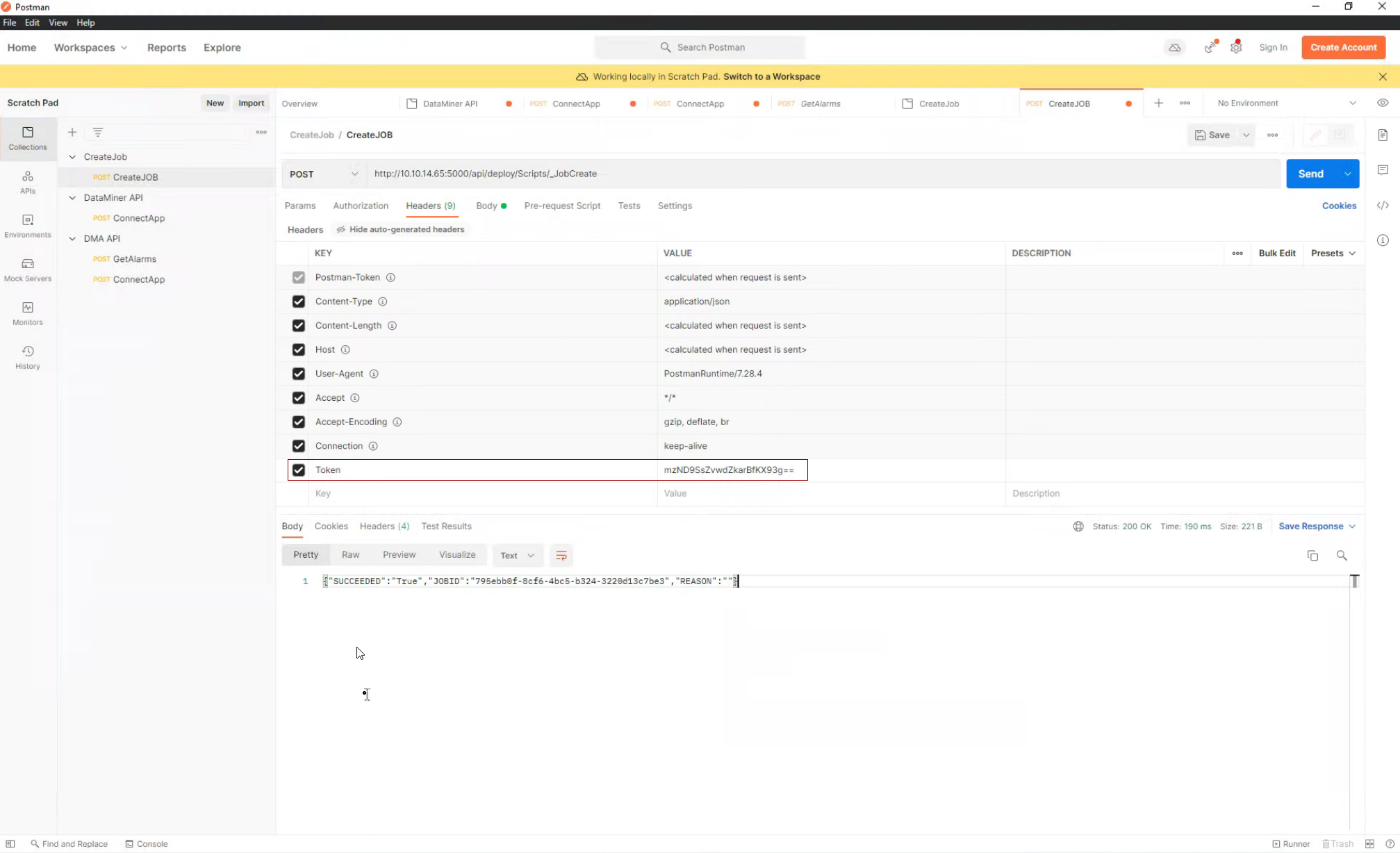
Task: Open the request options ellipsis next to Save
Action: [1272, 135]
